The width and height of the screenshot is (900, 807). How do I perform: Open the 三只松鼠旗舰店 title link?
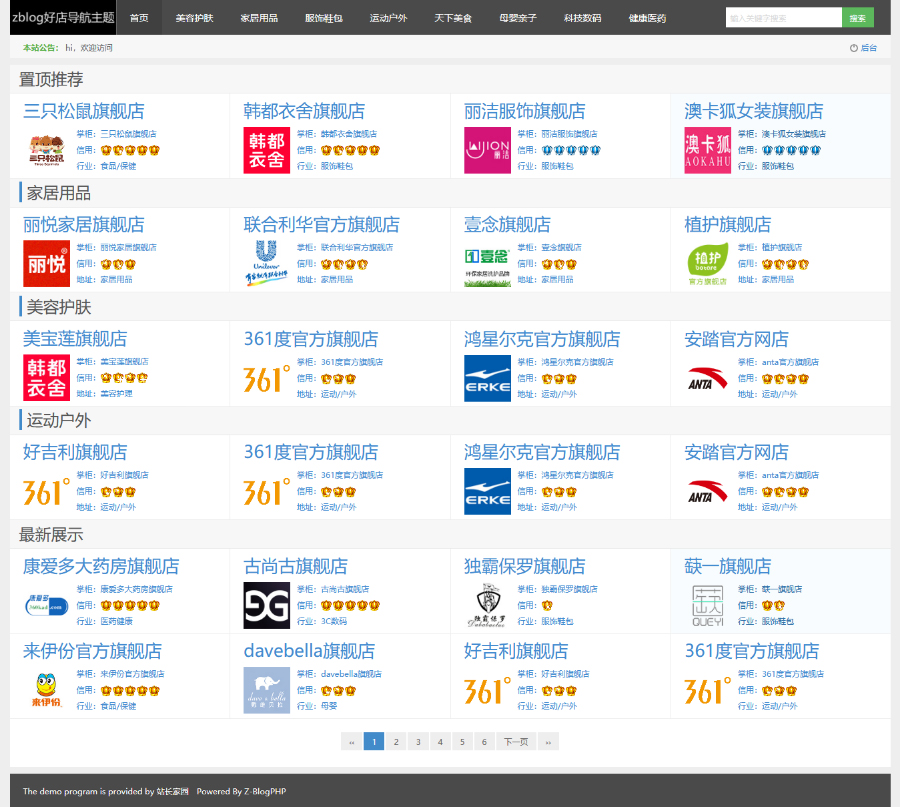click(x=84, y=111)
